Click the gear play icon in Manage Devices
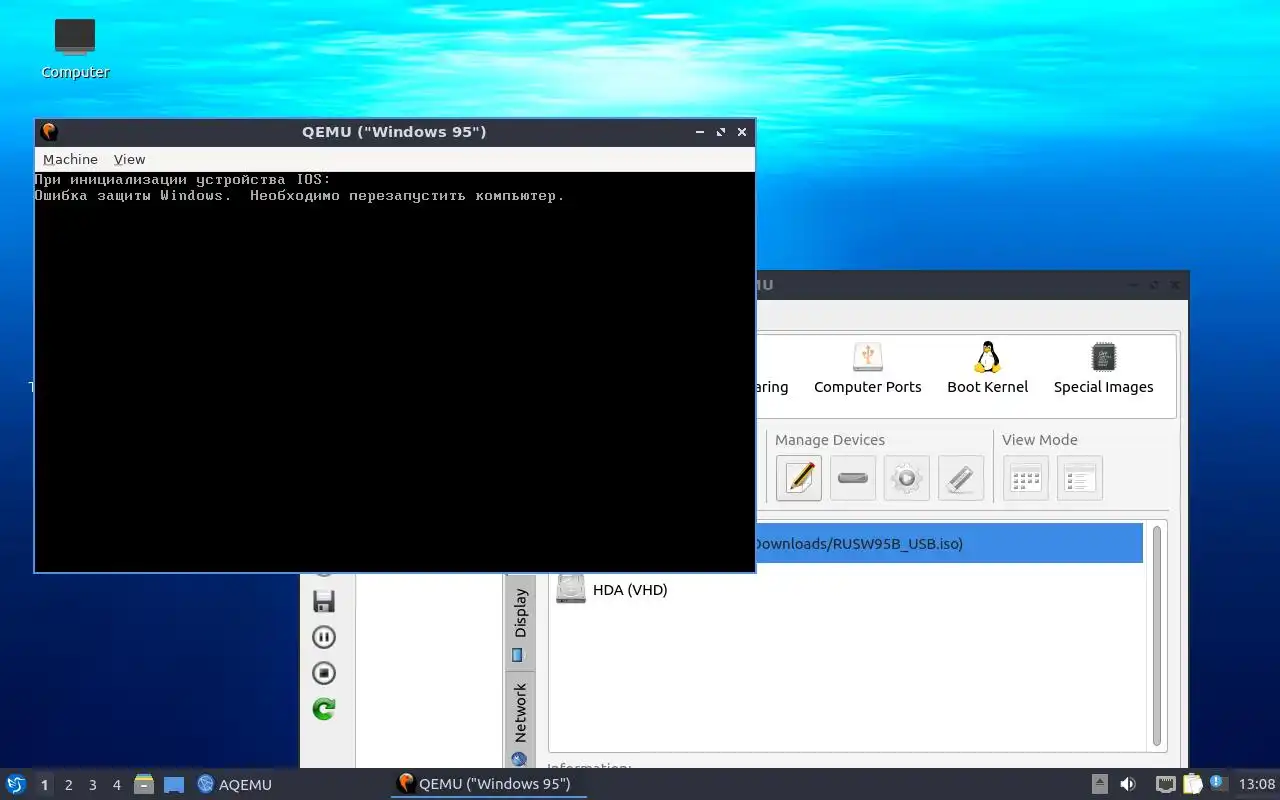 pos(907,478)
